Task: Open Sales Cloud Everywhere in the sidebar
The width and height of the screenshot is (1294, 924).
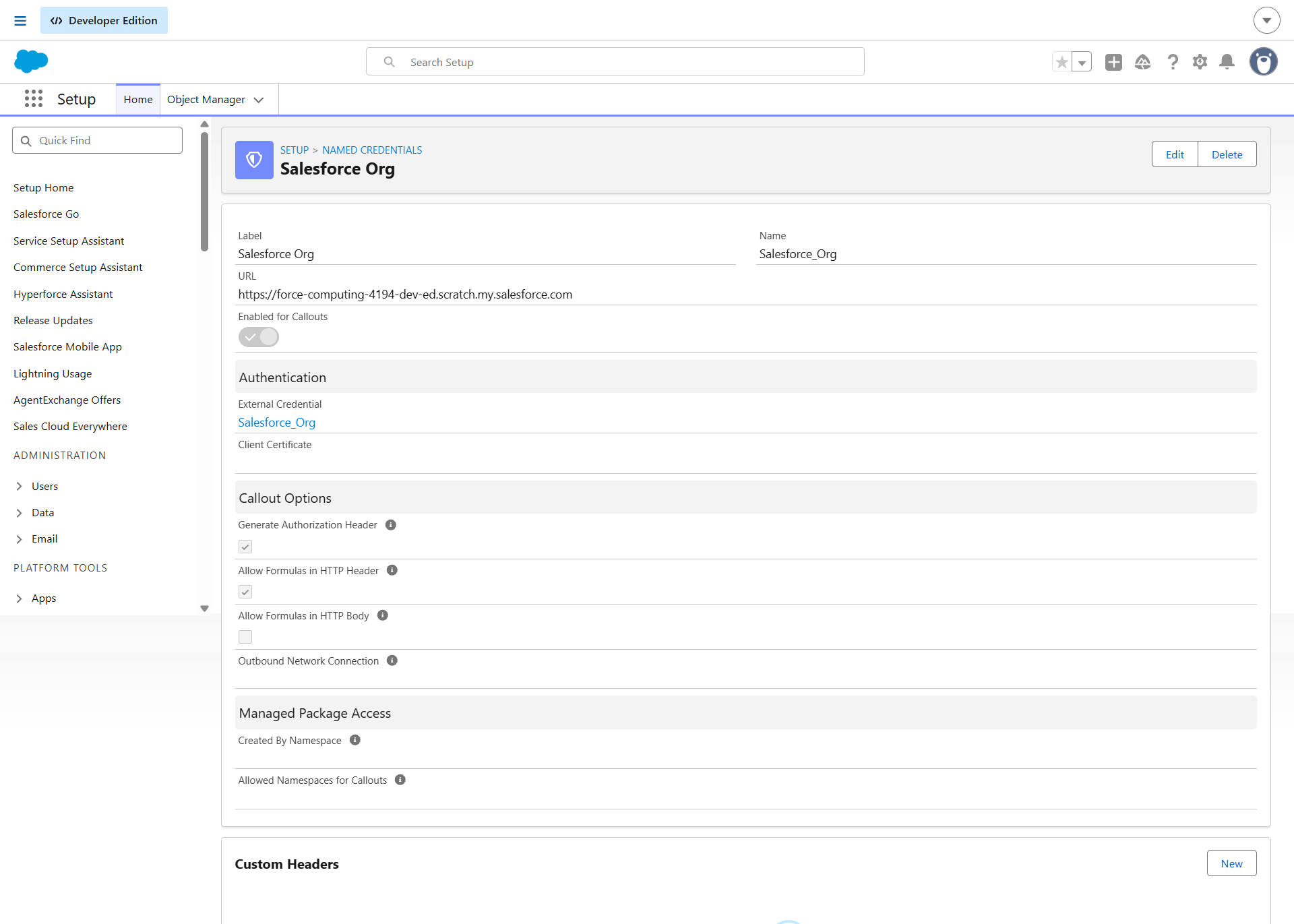Action: click(x=71, y=426)
